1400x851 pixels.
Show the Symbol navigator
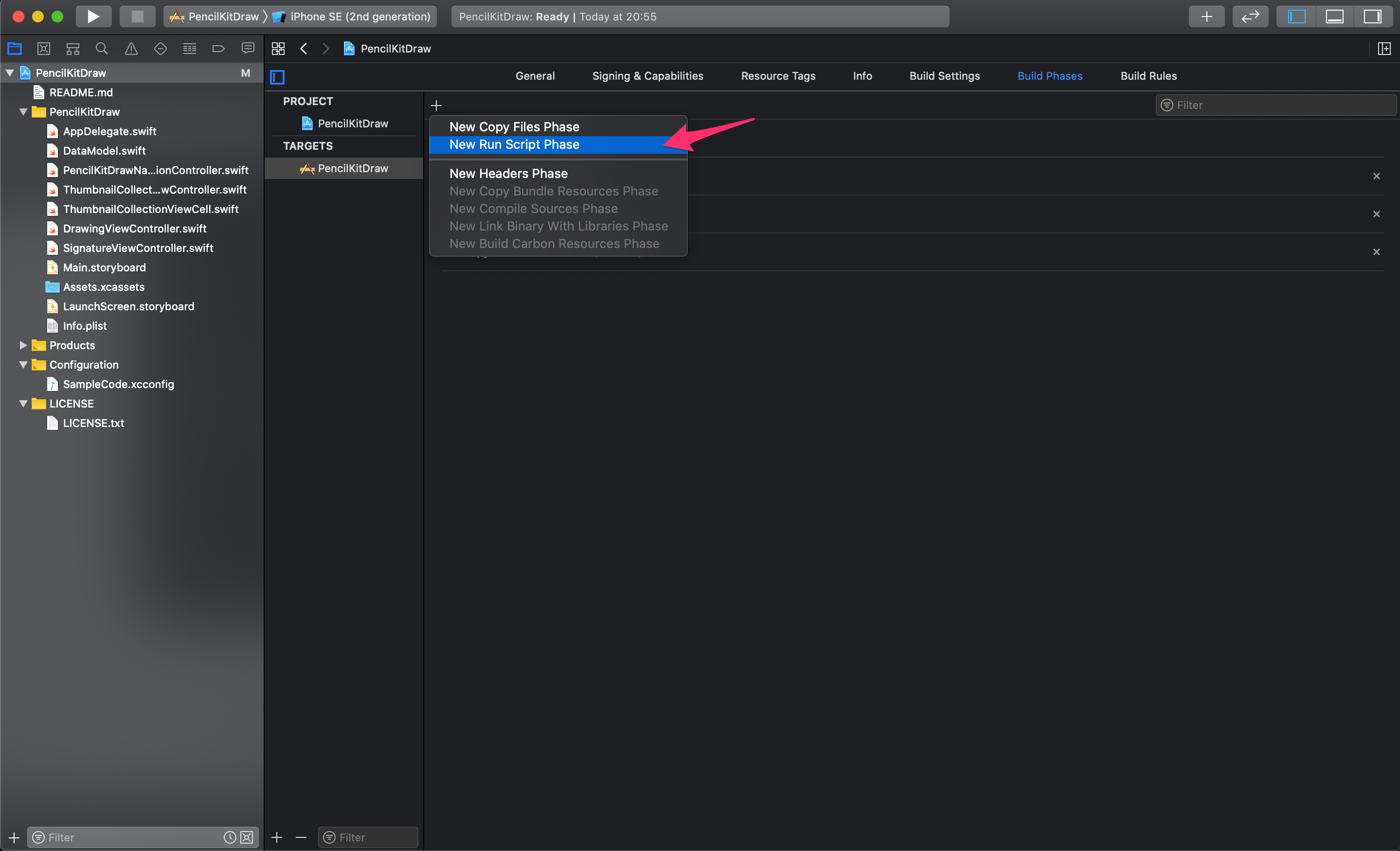point(73,49)
